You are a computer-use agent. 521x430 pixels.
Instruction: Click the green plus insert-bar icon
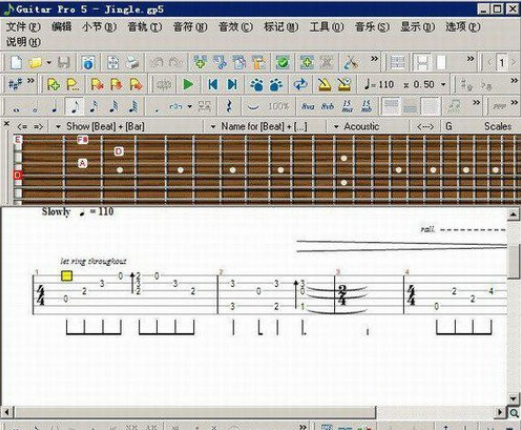tap(200, 63)
